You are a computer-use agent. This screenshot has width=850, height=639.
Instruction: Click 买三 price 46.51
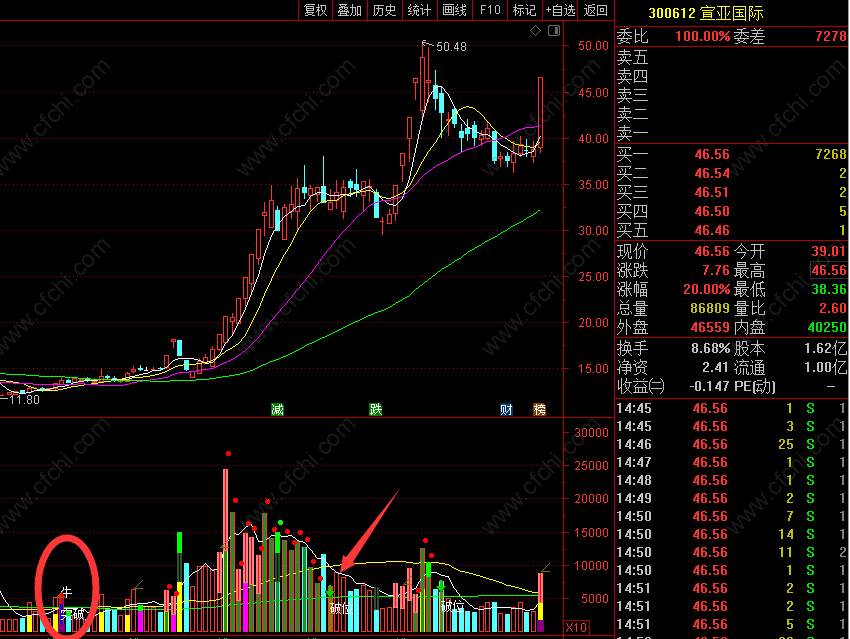pos(712,192)
